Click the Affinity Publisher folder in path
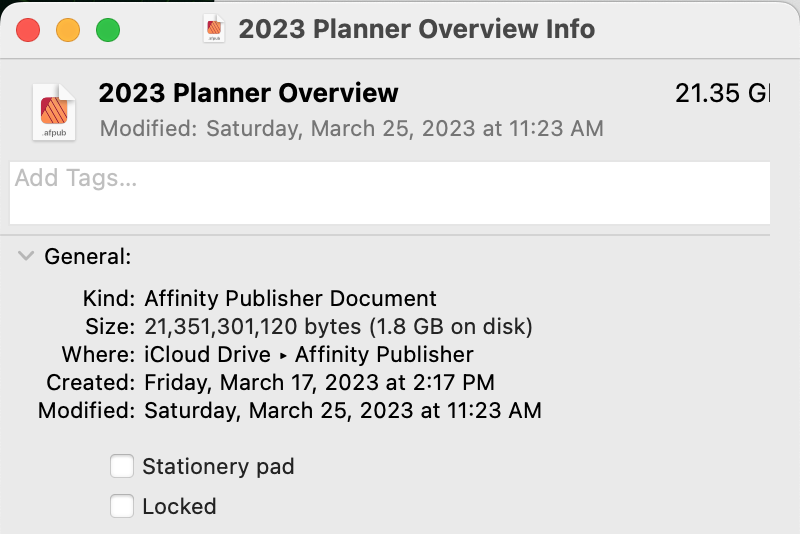Image resolution: width=800 pixels, height=534 pixels. click(x=384, y=354)
